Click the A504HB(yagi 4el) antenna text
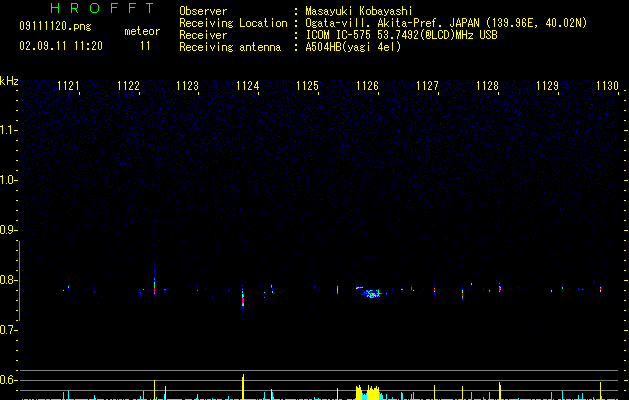This screenshot has height=400, width=629. [x=353, y=47]
